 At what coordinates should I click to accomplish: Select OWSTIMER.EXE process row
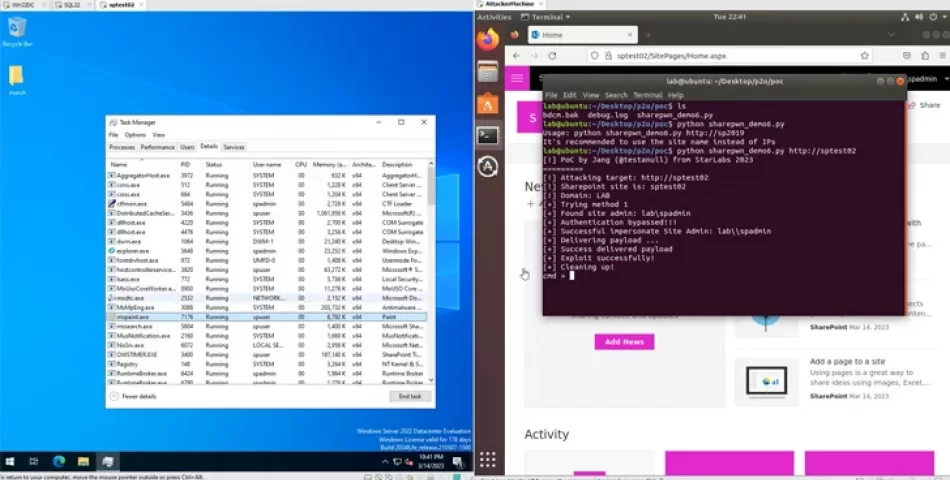[x=267, y=355]
